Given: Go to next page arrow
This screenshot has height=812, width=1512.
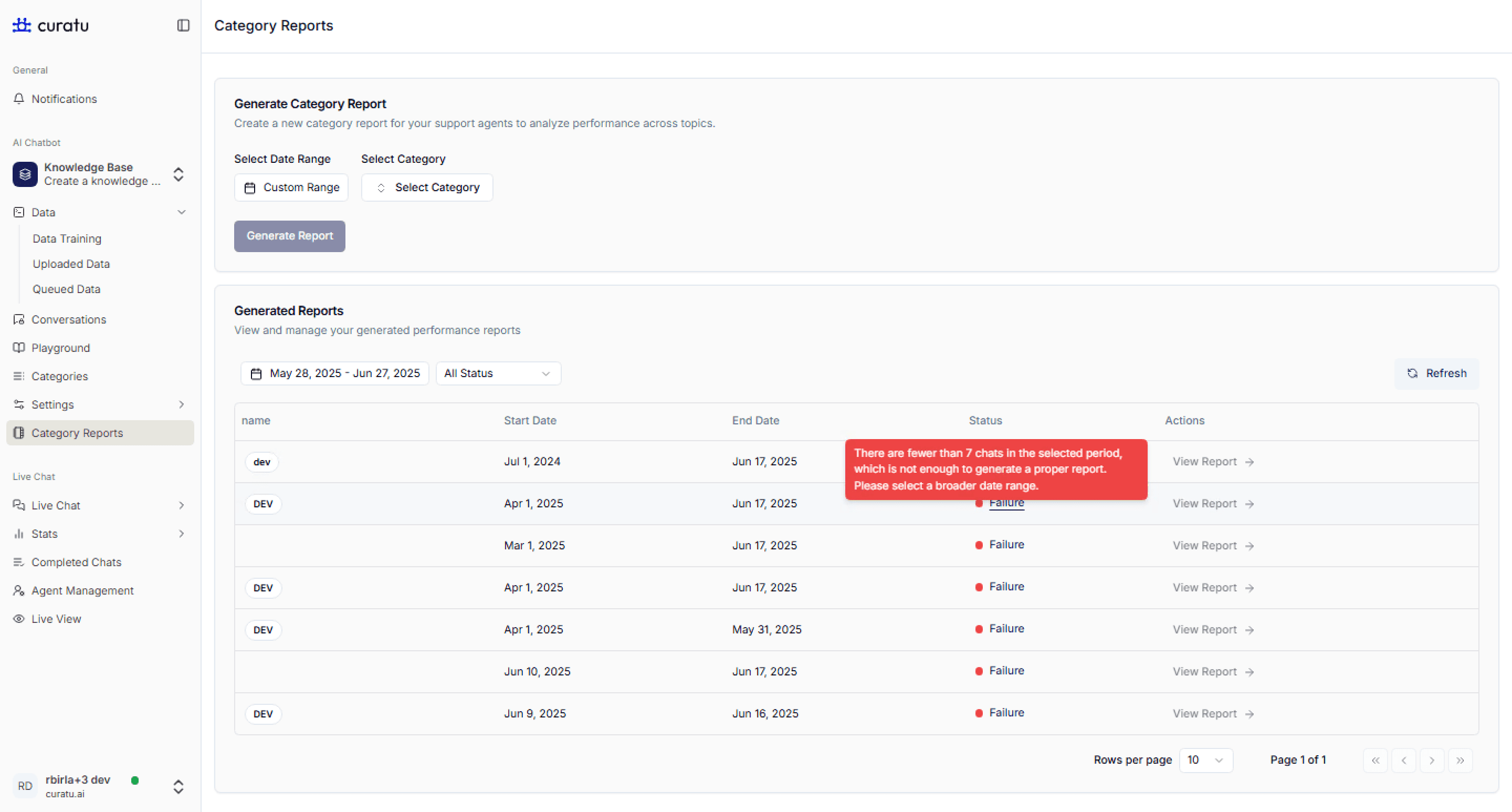Looking at the screenshot, I should [x=1432, y=761].
